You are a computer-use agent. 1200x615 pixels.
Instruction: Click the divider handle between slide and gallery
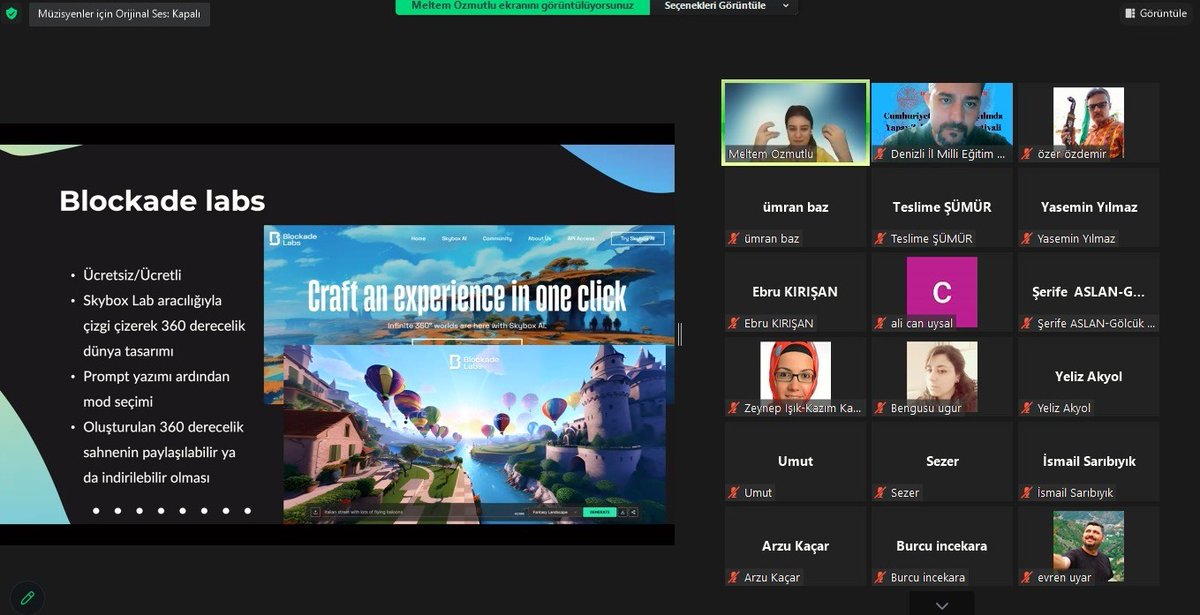679,334
